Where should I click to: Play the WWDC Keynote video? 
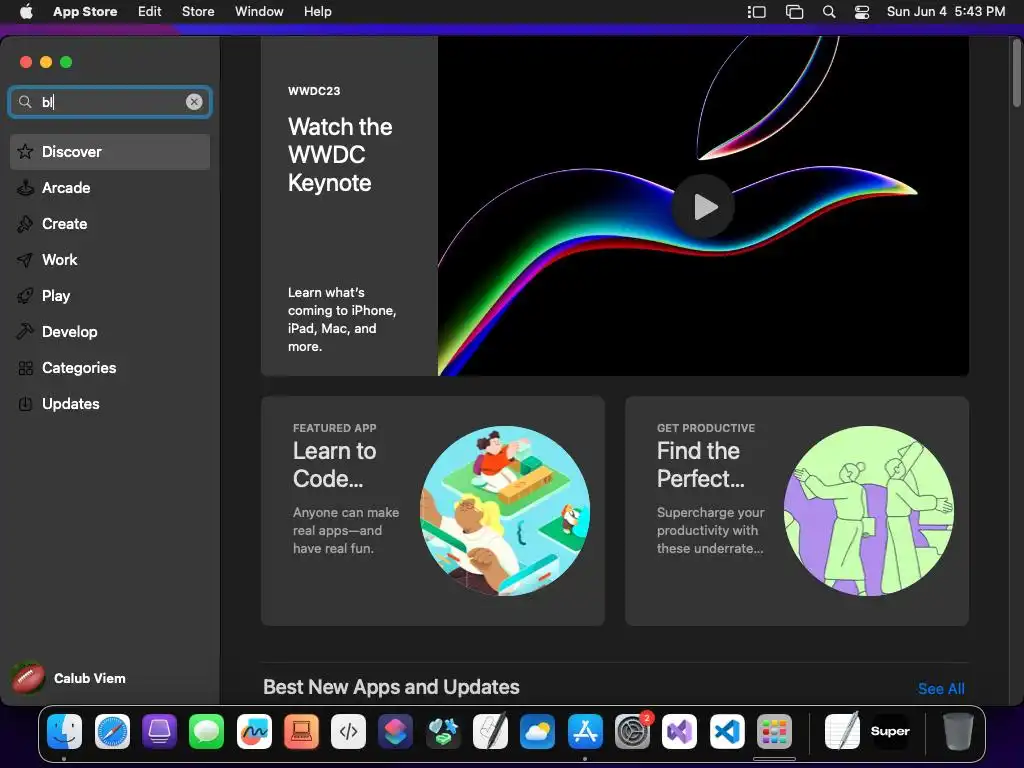click(703, 206)
